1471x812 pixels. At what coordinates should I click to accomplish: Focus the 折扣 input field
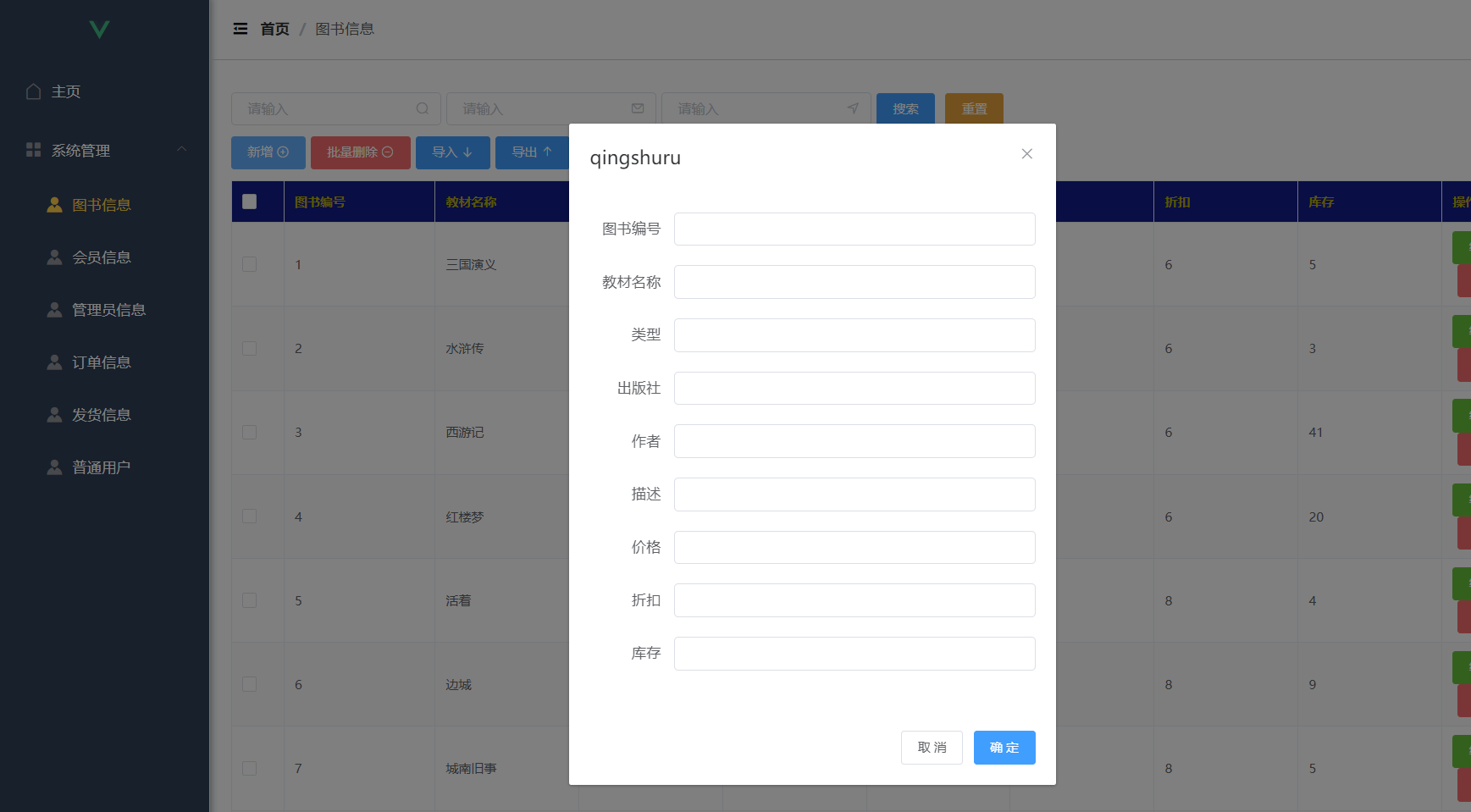[854, 600]
